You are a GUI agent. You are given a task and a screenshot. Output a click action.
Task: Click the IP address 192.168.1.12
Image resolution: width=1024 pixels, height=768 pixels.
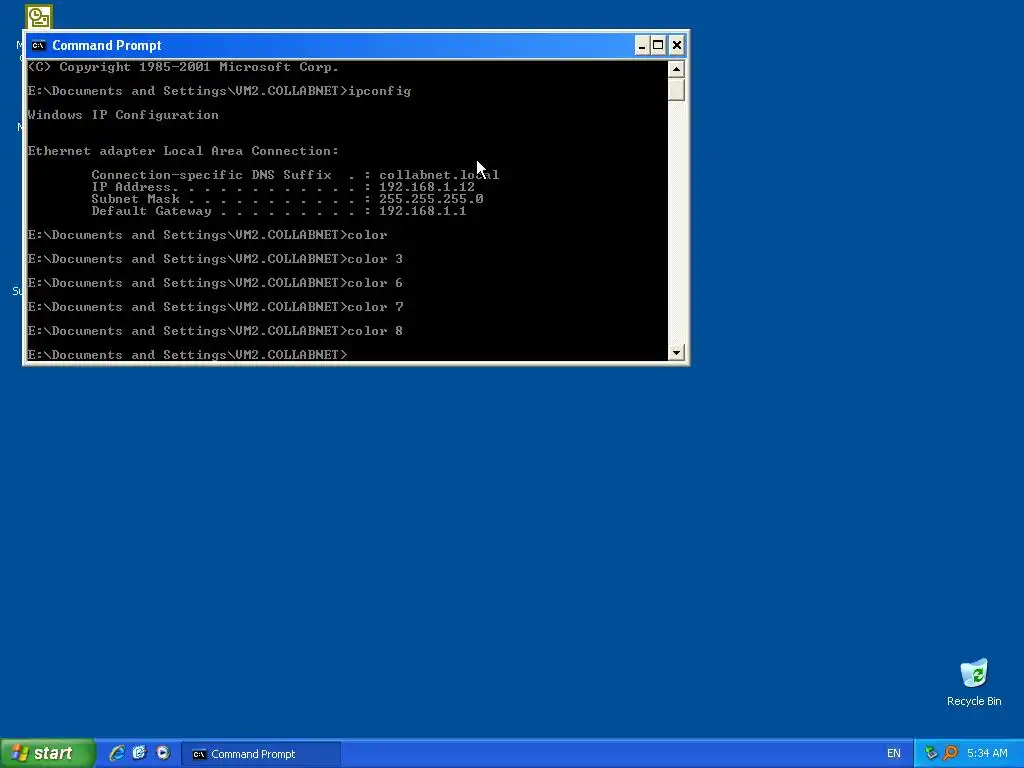(427, 187)
